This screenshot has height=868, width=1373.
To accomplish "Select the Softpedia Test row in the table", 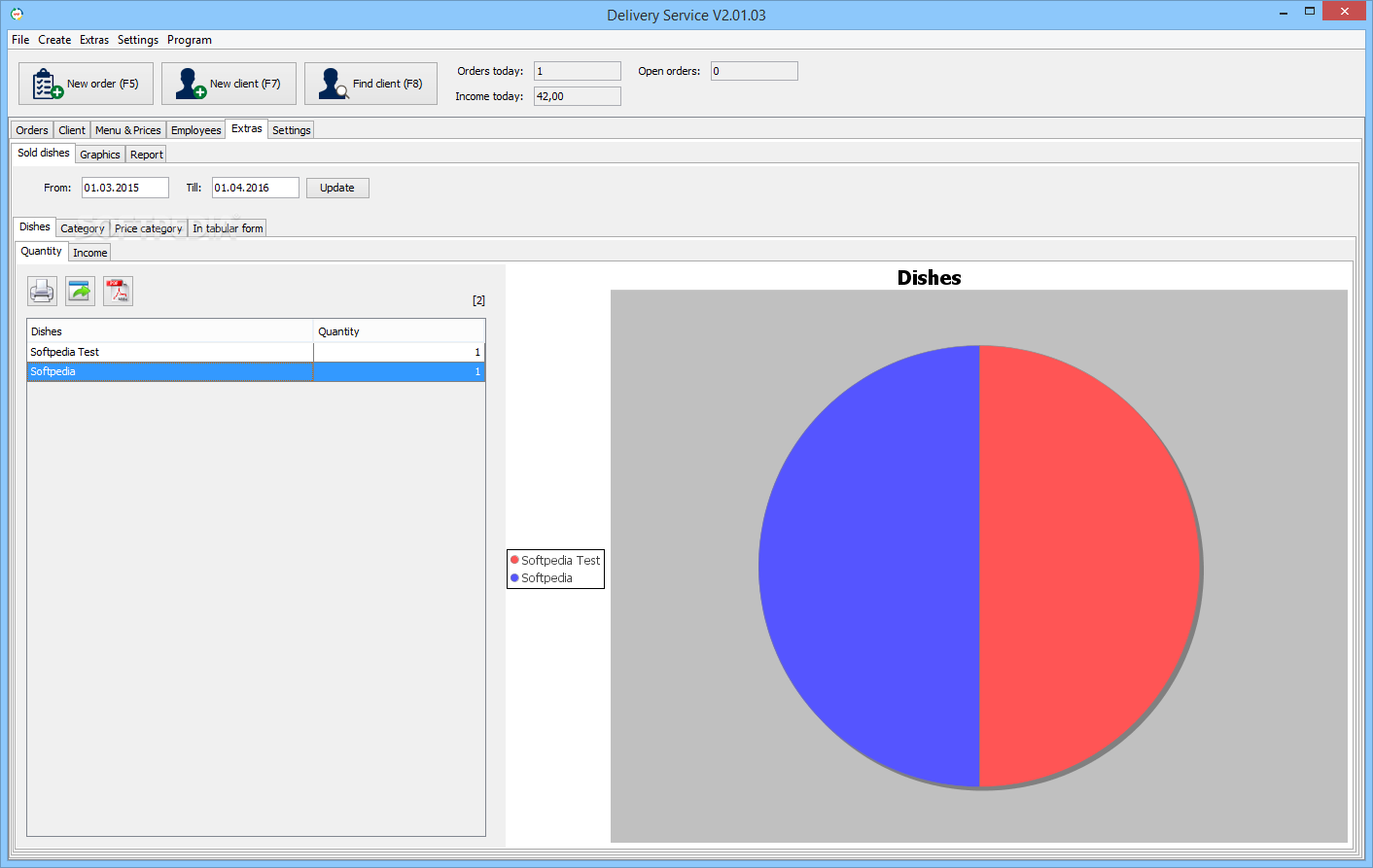I will [256, 352].
